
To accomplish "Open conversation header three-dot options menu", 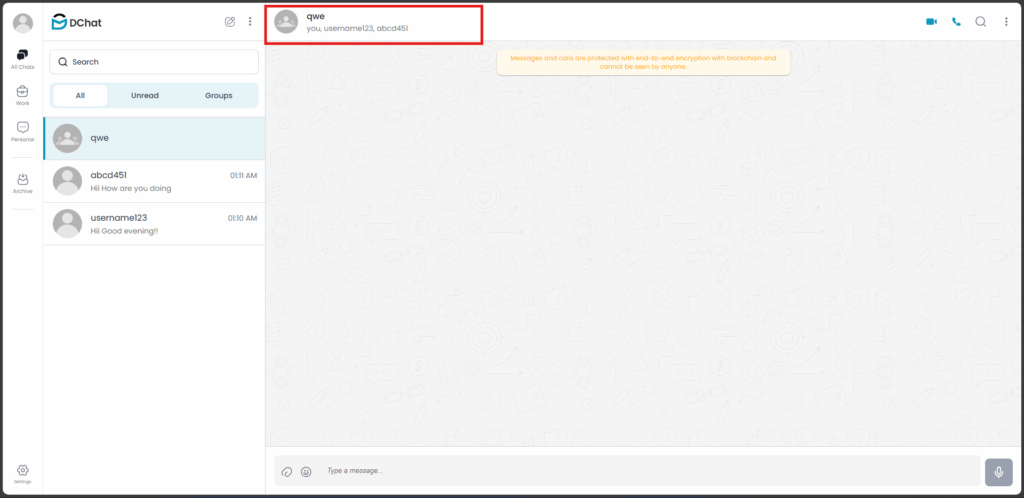I will click(x=1006, y=22).
